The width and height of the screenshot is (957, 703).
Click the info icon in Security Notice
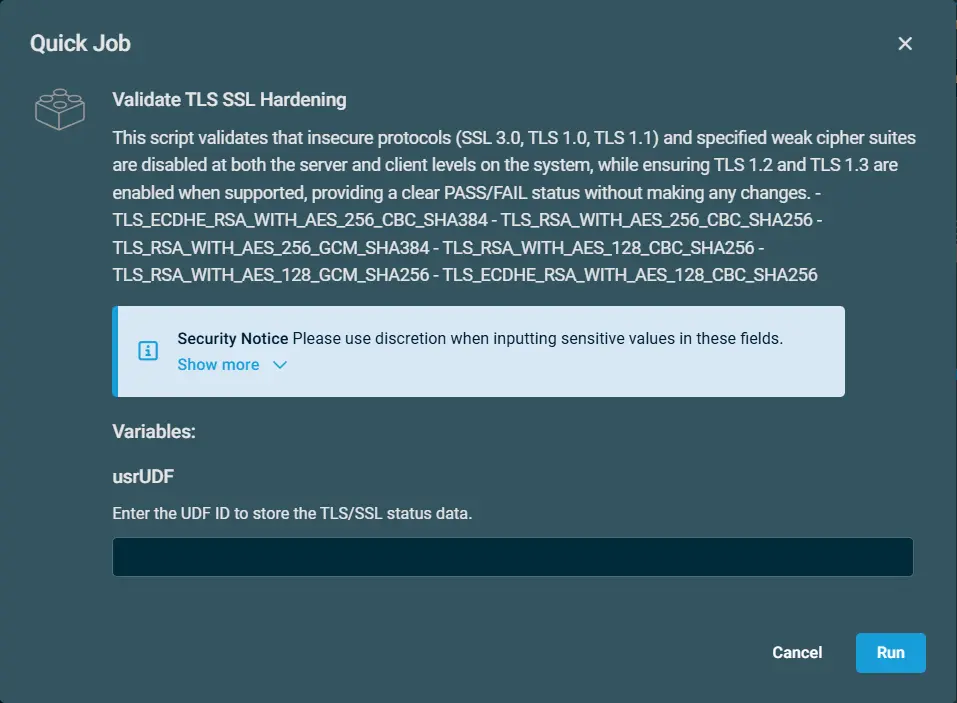click(x=148, y=351)
